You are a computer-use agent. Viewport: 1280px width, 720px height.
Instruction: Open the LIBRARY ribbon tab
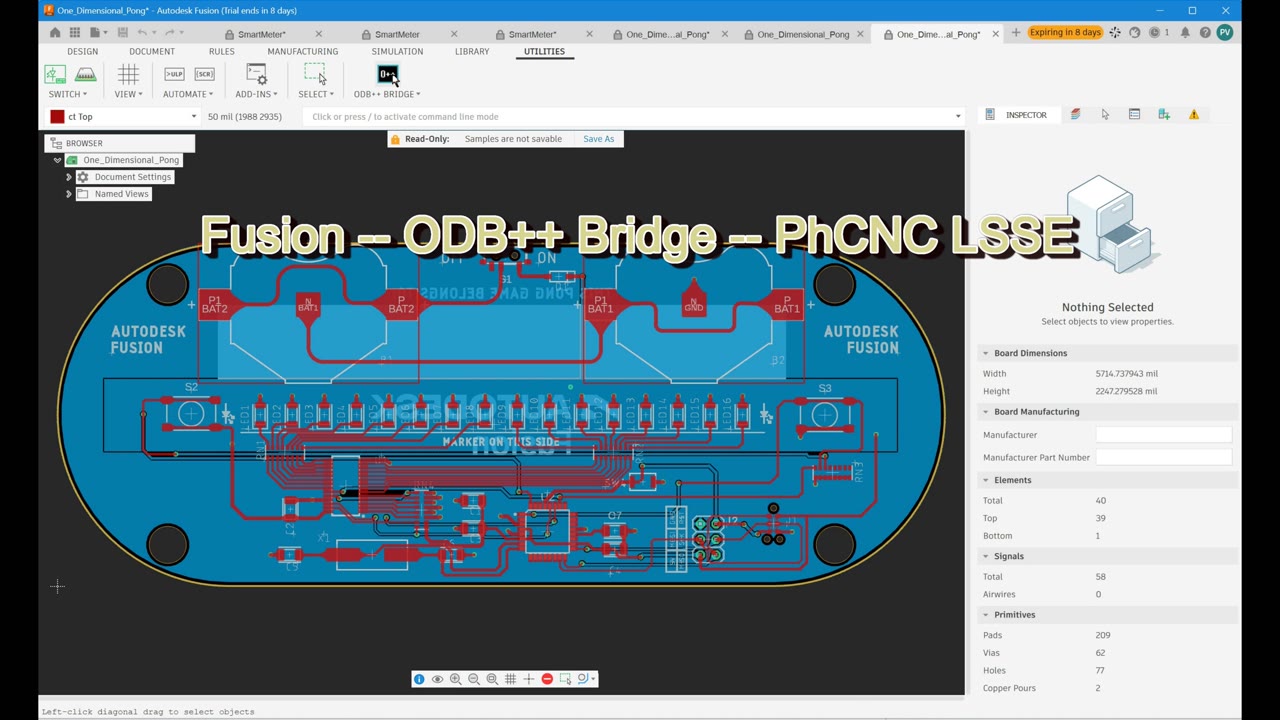pos(472,51)
